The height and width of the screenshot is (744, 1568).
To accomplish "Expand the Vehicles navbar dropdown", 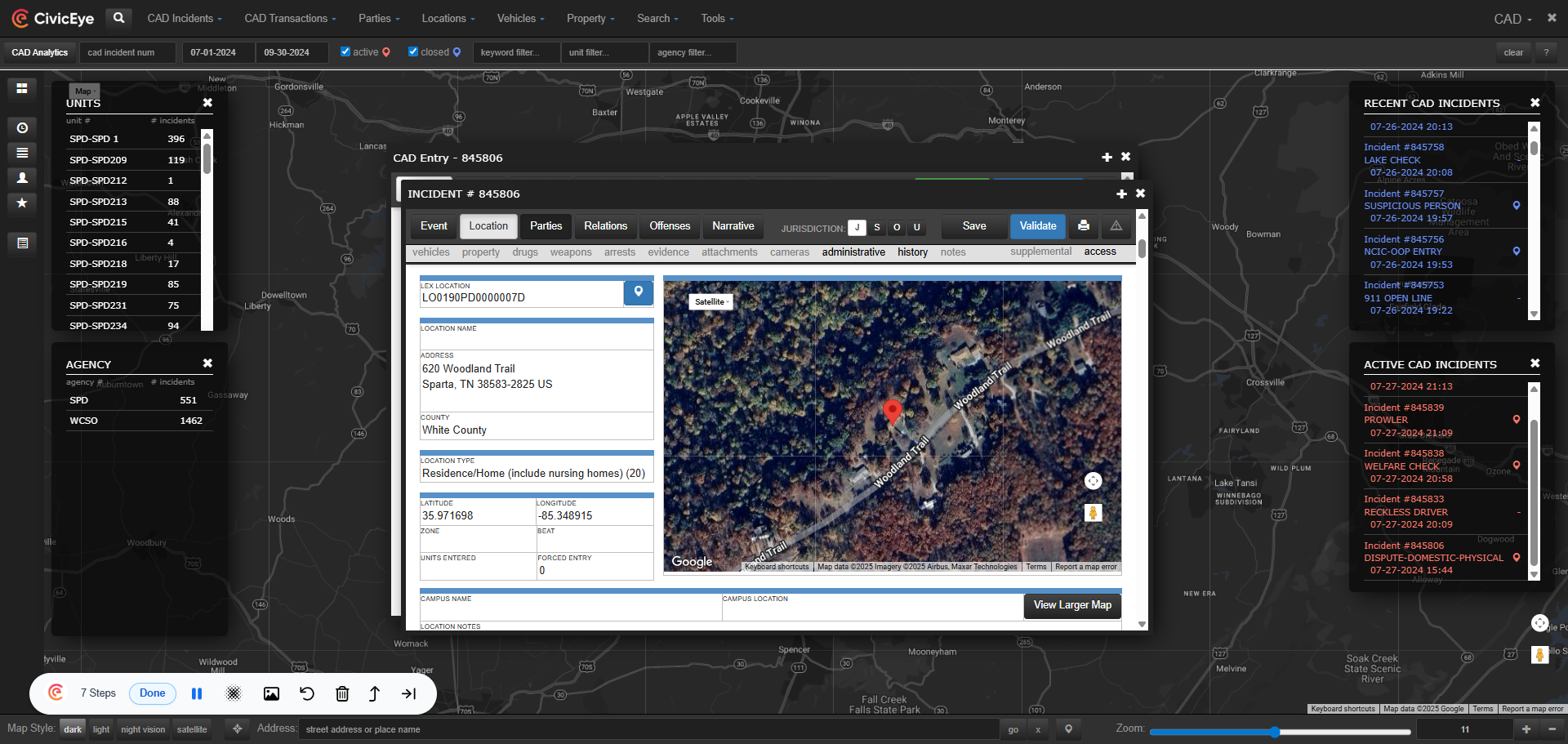I will tap(521, 18).
